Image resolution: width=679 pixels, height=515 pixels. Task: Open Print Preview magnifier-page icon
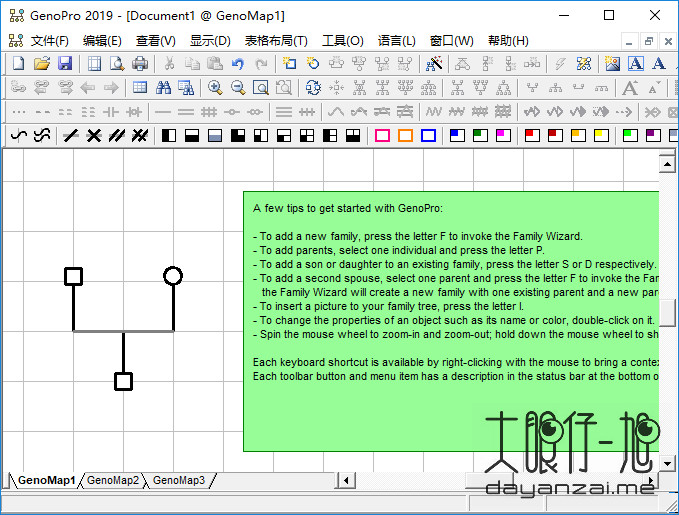pos(117,64)
